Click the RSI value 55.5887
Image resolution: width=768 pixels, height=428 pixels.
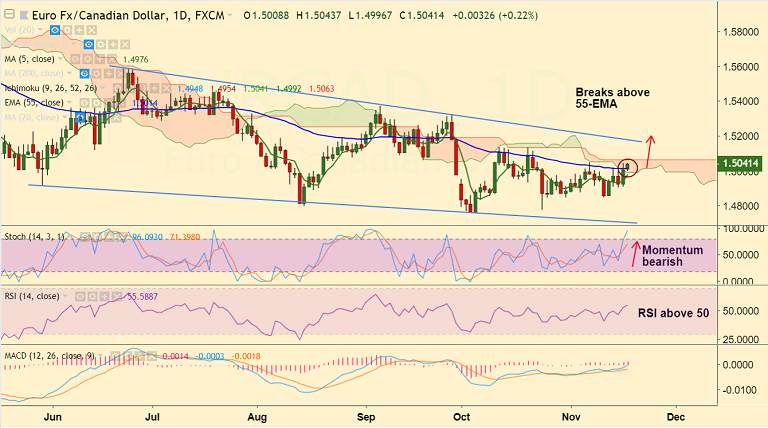(143, 296)
